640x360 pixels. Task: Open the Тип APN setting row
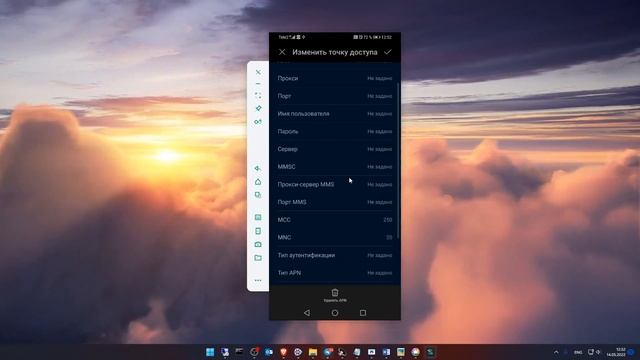click(335, 273)
